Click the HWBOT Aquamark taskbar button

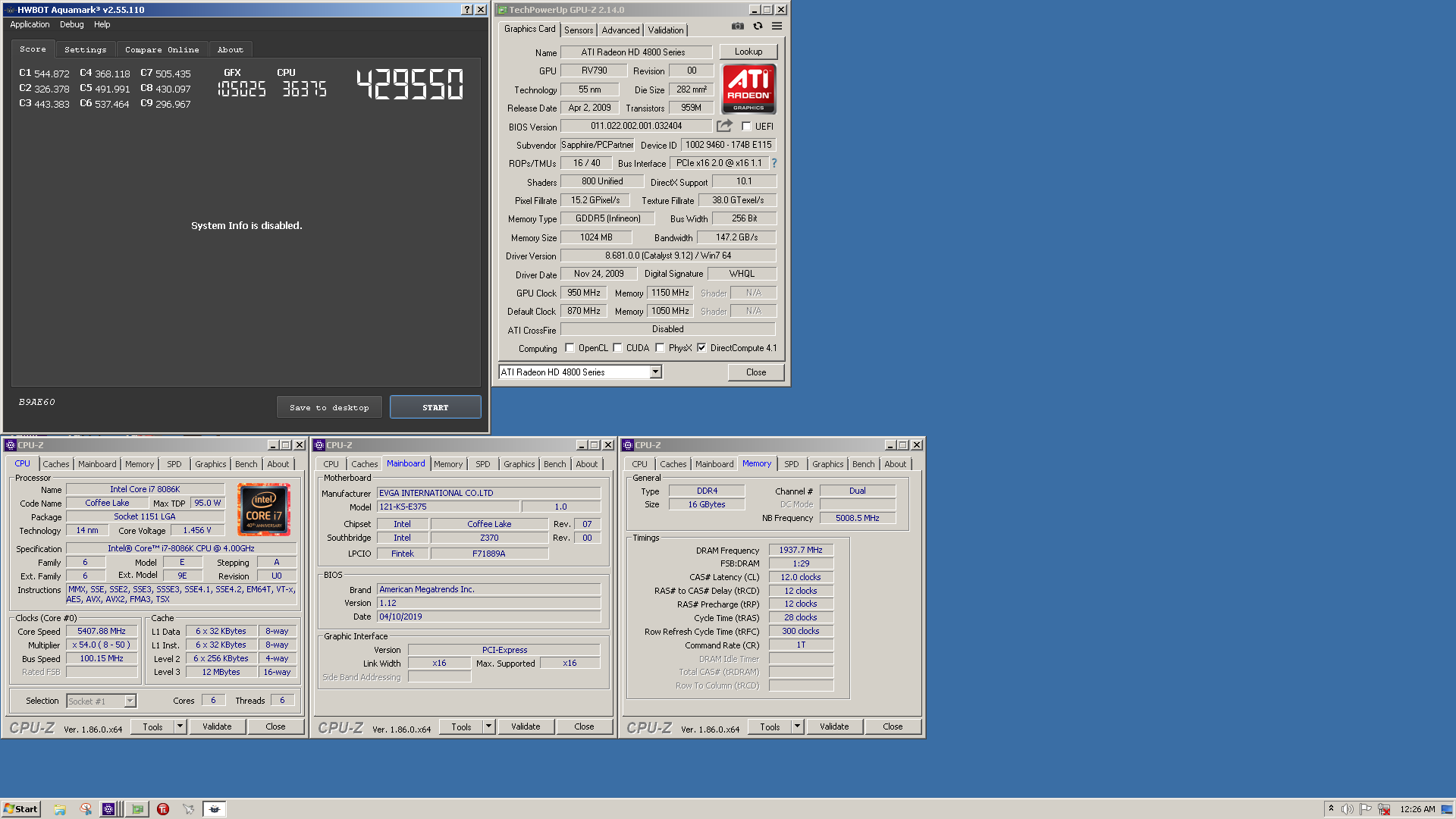coord(215,809)
